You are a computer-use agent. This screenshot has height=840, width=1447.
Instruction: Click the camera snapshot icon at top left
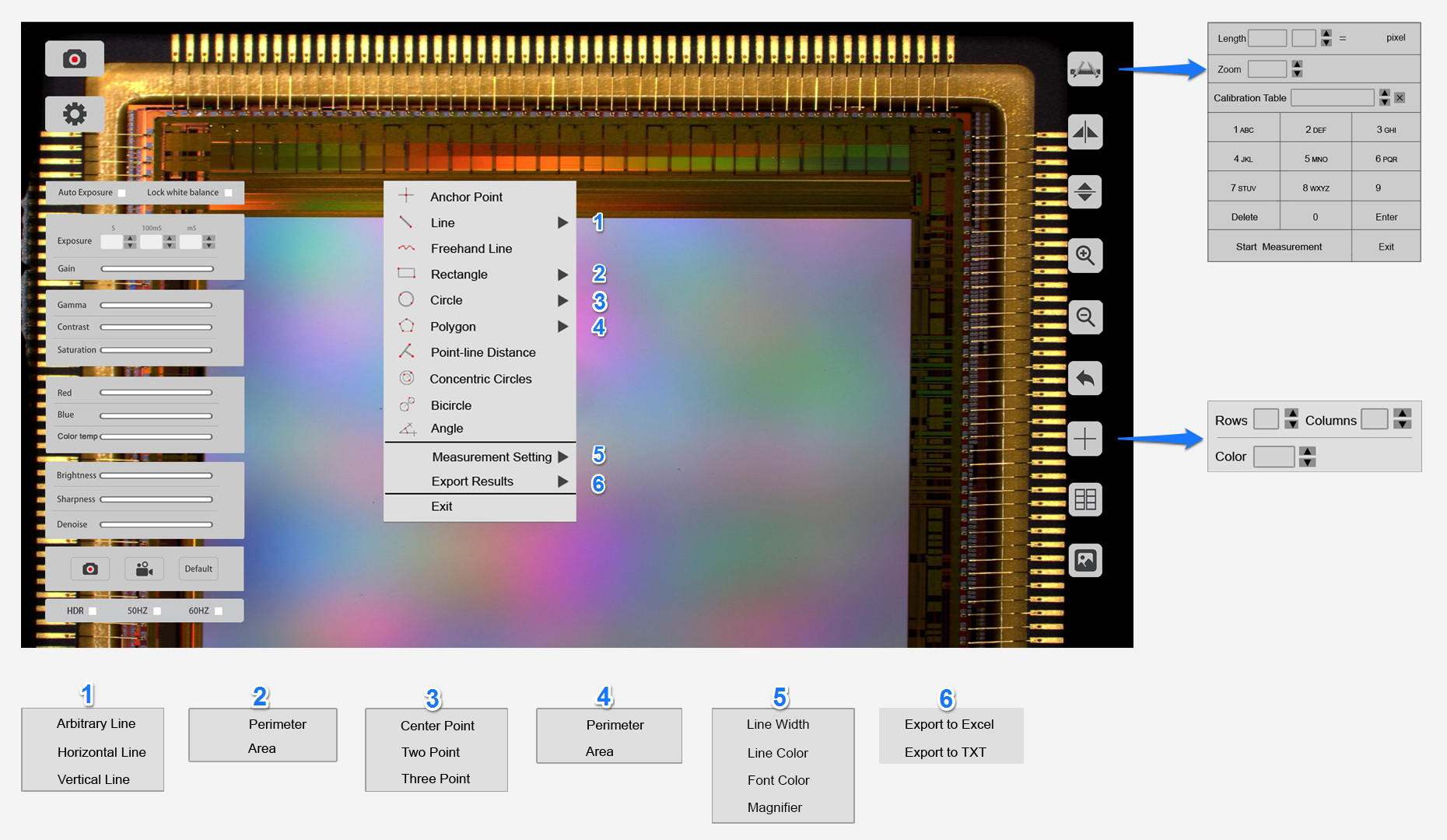75,59
